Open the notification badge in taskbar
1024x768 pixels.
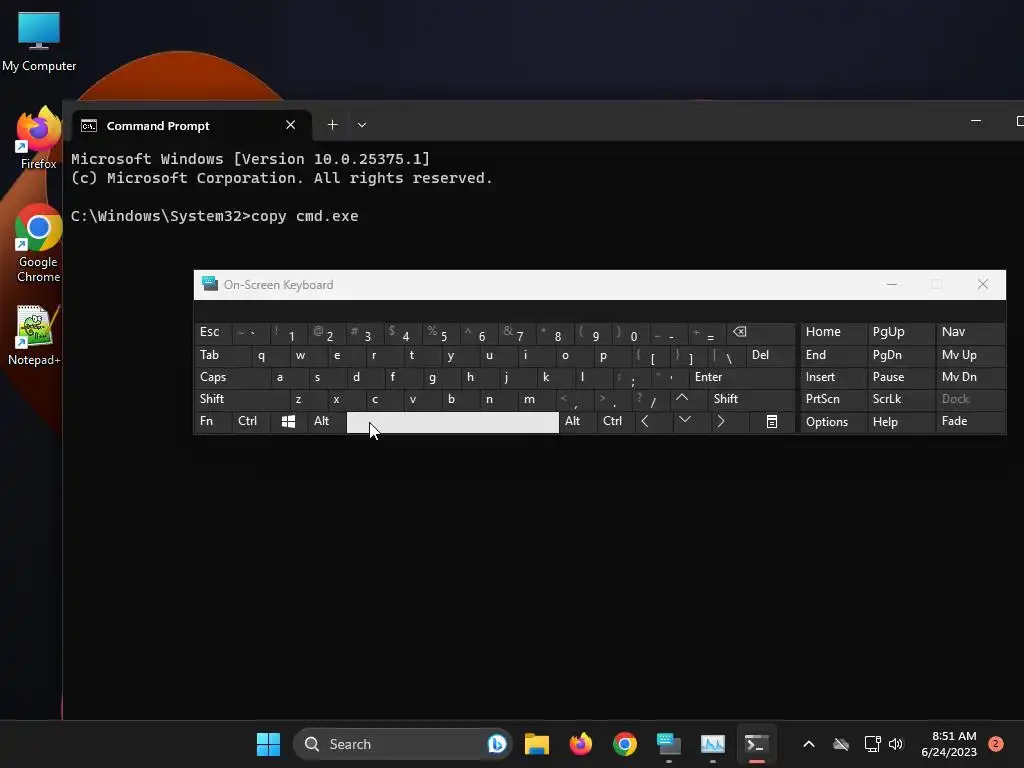[x=996, y=744]
